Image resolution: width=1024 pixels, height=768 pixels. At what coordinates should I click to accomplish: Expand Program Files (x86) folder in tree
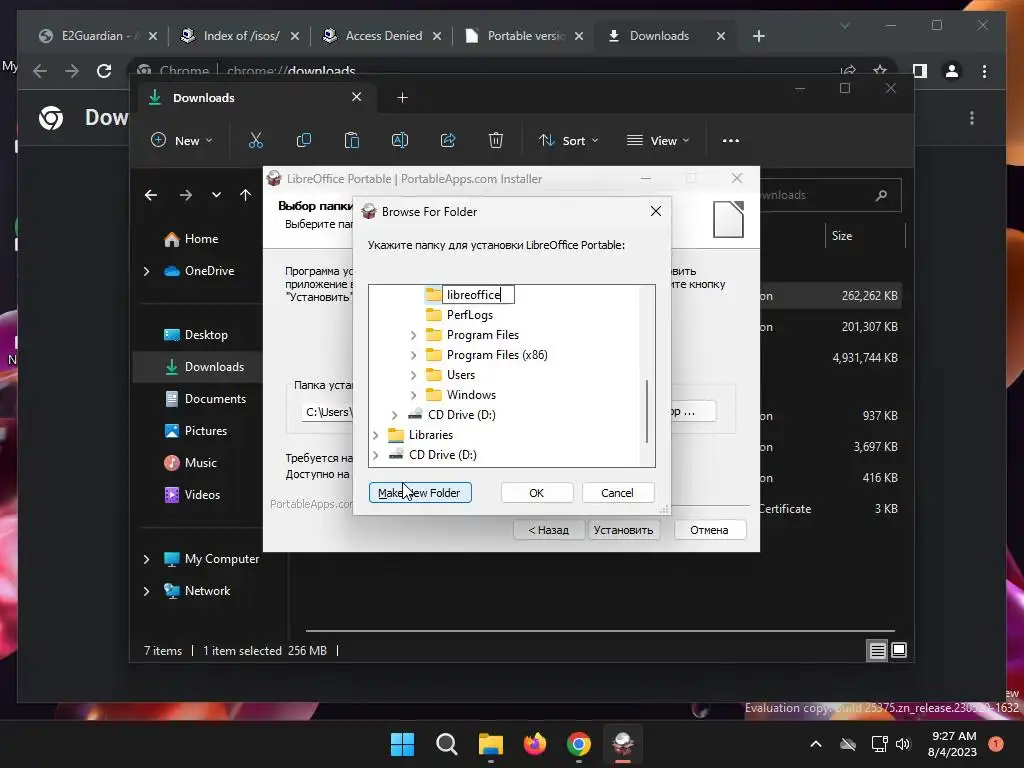click(413, 355)
